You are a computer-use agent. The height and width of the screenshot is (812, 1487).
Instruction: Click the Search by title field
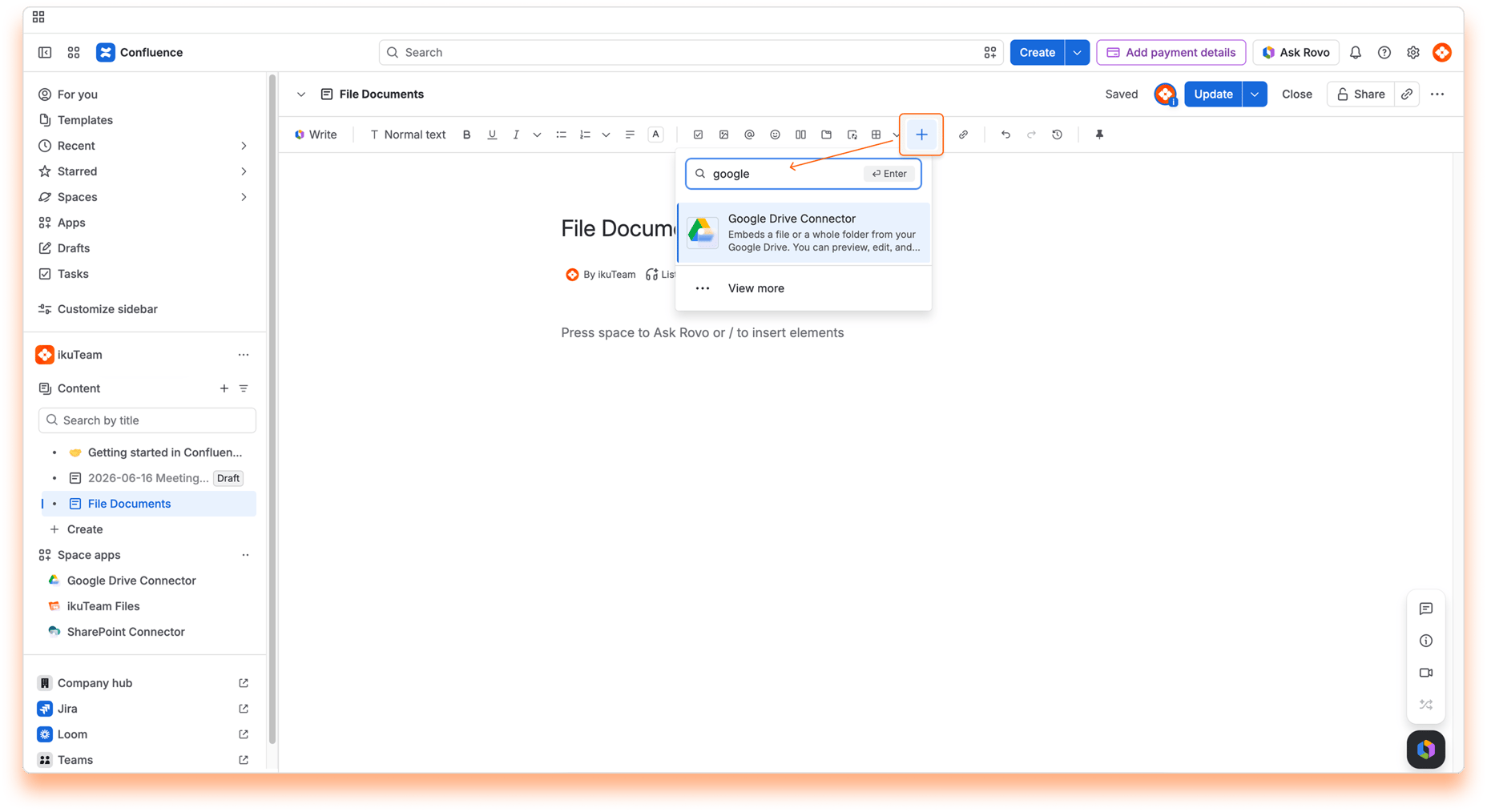(x=147, y=420)
